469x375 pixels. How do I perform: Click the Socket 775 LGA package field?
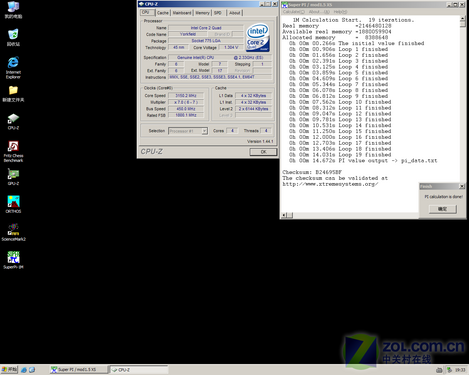tap(206, 41)
